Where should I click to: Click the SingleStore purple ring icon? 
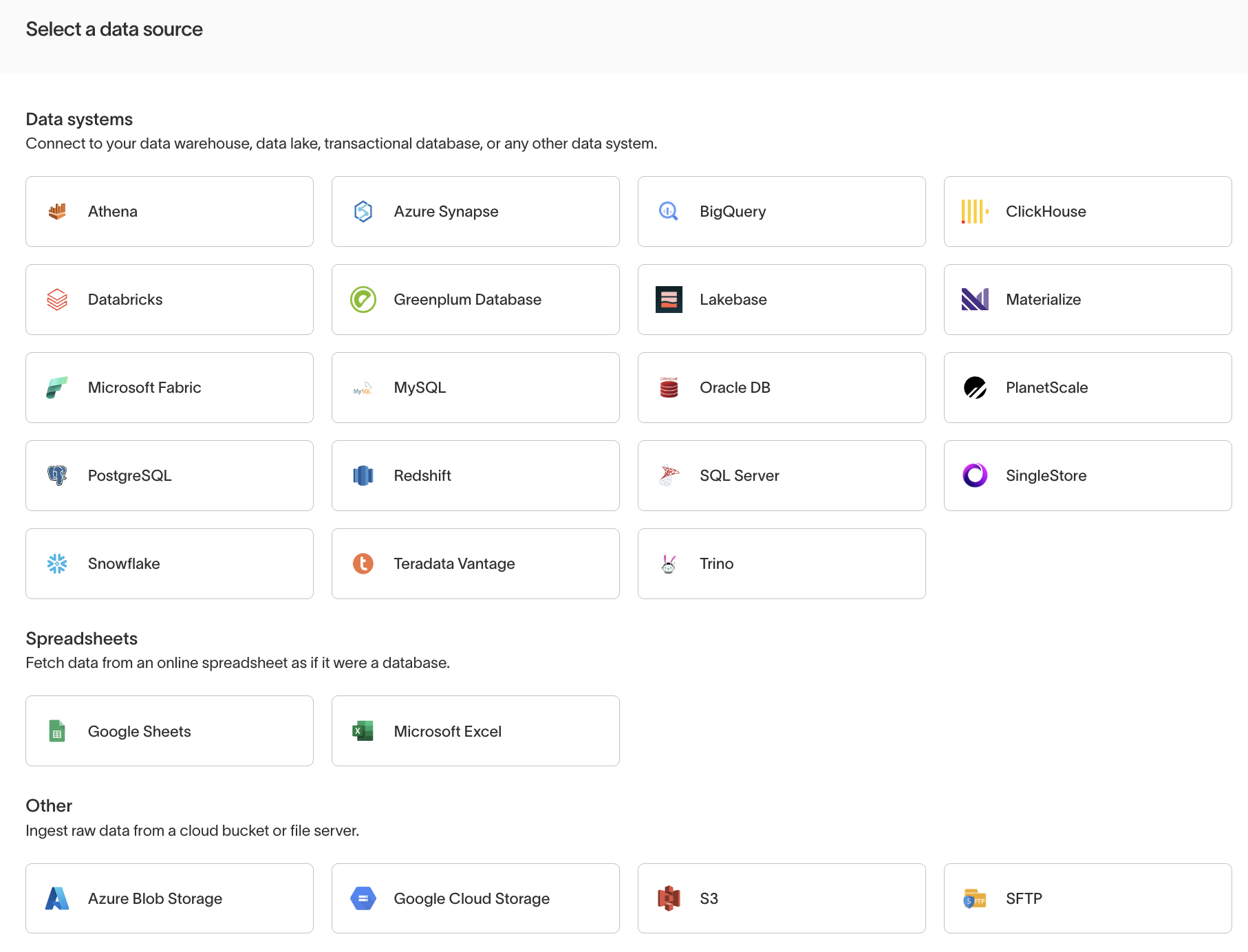pyautogui.click(x=975, y=475)
